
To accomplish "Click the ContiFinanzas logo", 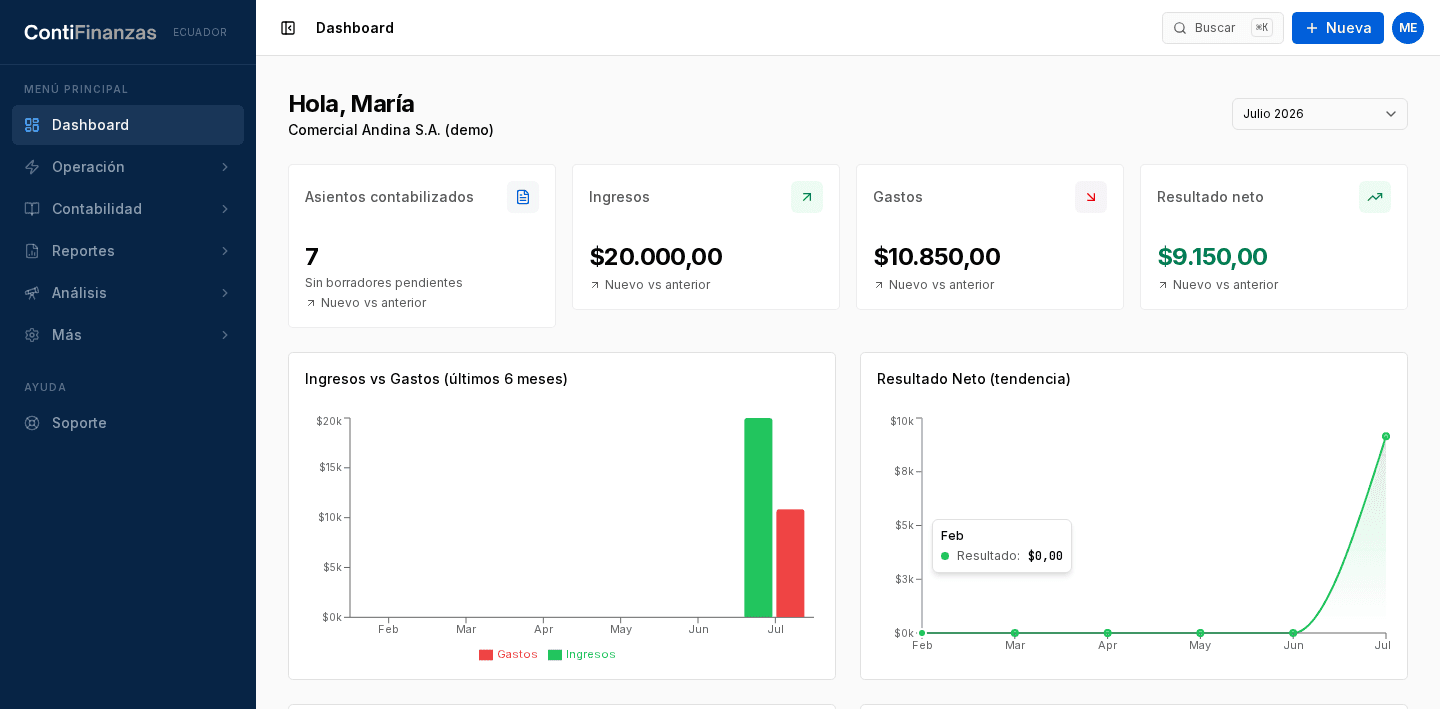I will (90, 32).
